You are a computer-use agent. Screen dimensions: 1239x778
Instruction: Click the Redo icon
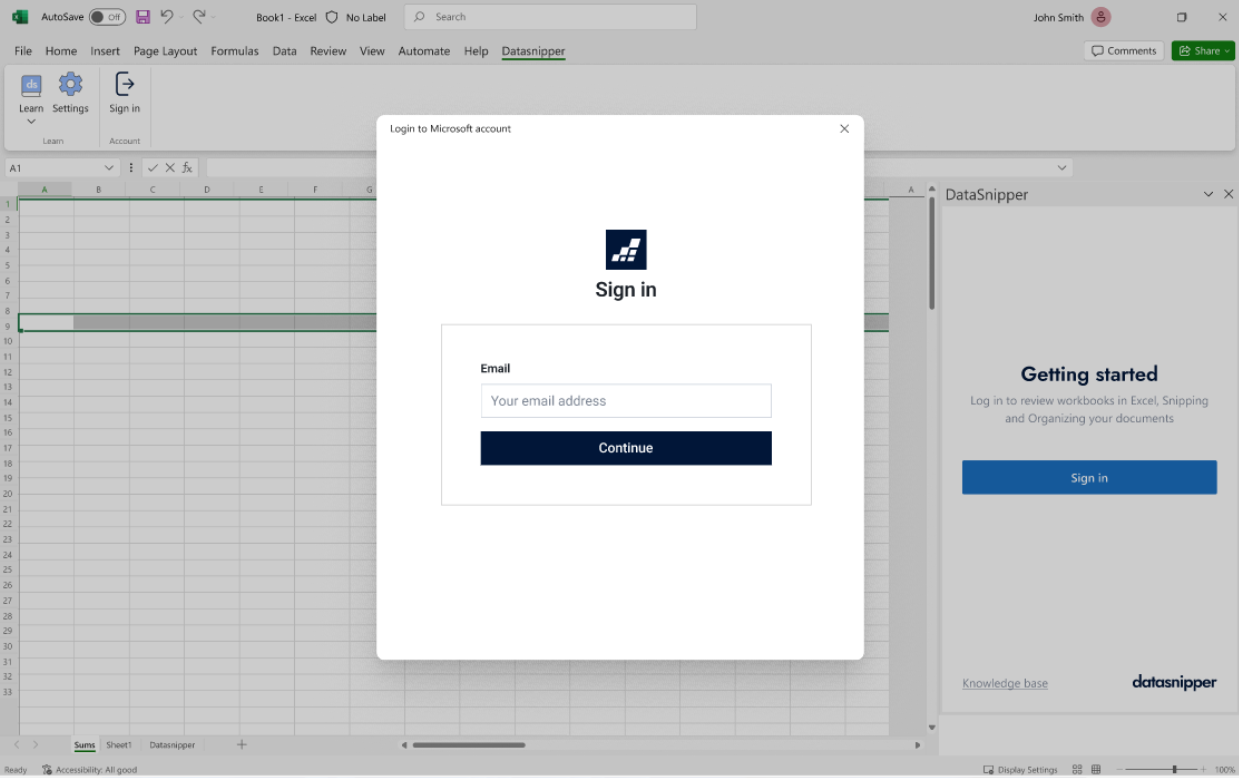tap(199, 16)
